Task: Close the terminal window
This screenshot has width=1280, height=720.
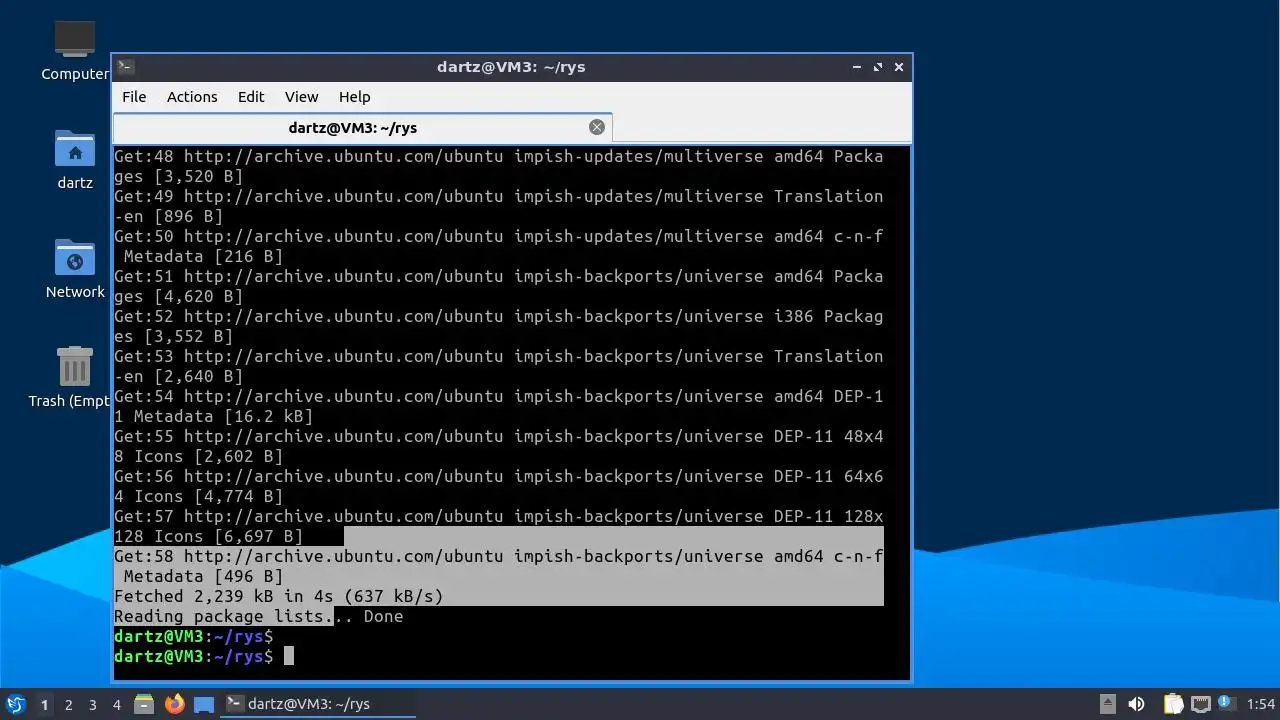Action: point(899,67)
